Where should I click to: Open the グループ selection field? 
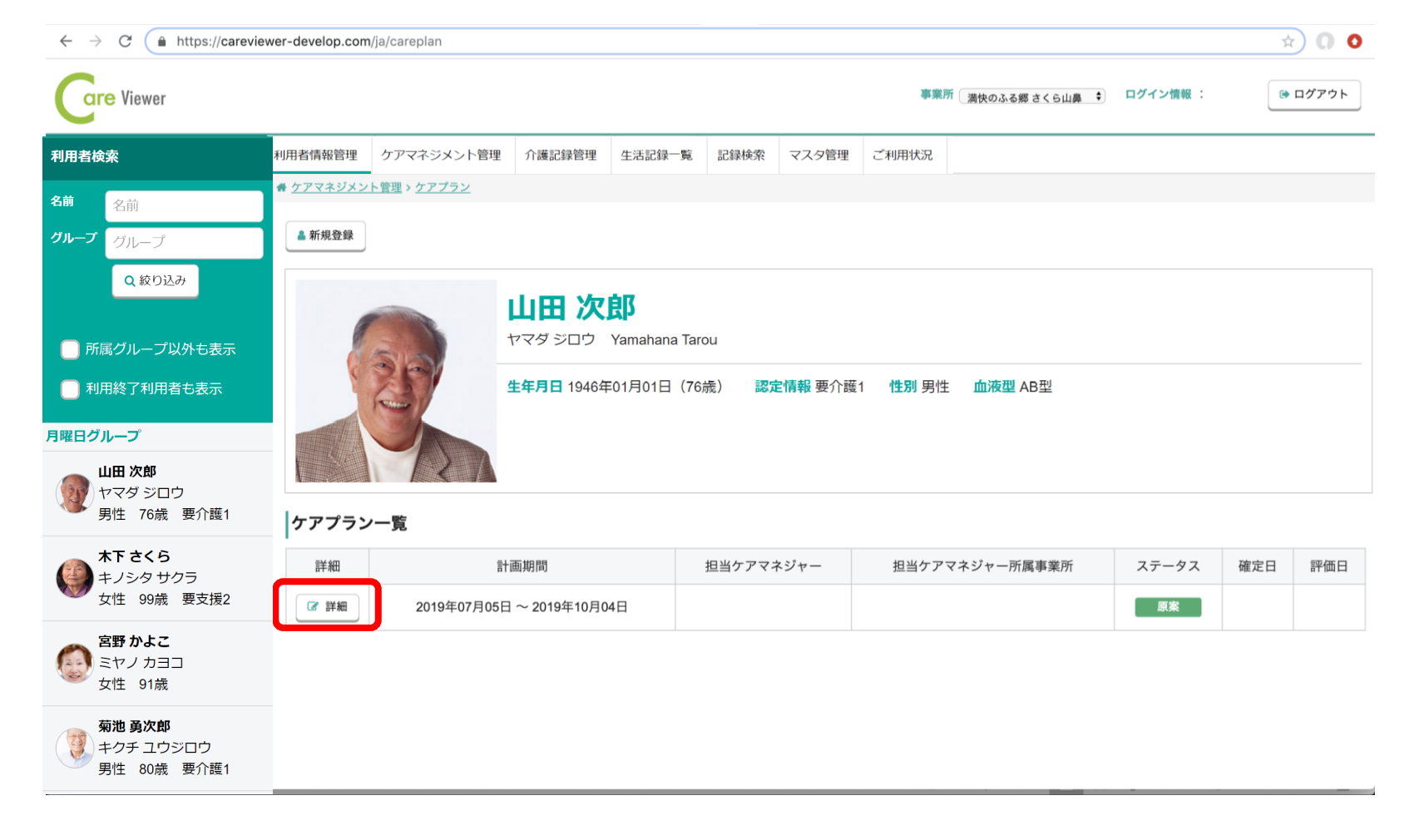pos(184,243)
